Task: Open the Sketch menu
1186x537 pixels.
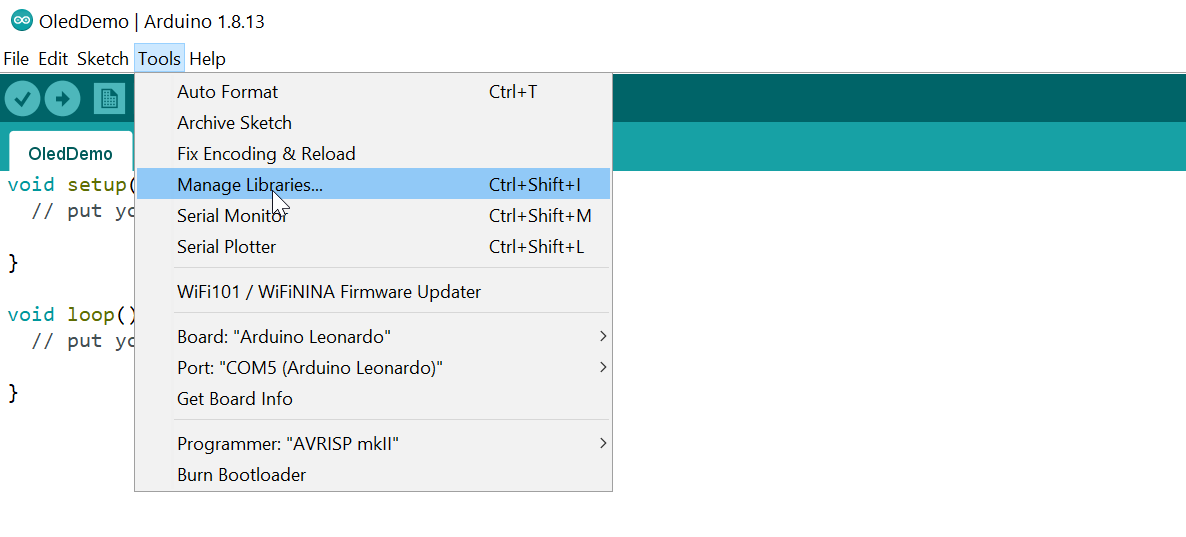Action: [103, 58]
